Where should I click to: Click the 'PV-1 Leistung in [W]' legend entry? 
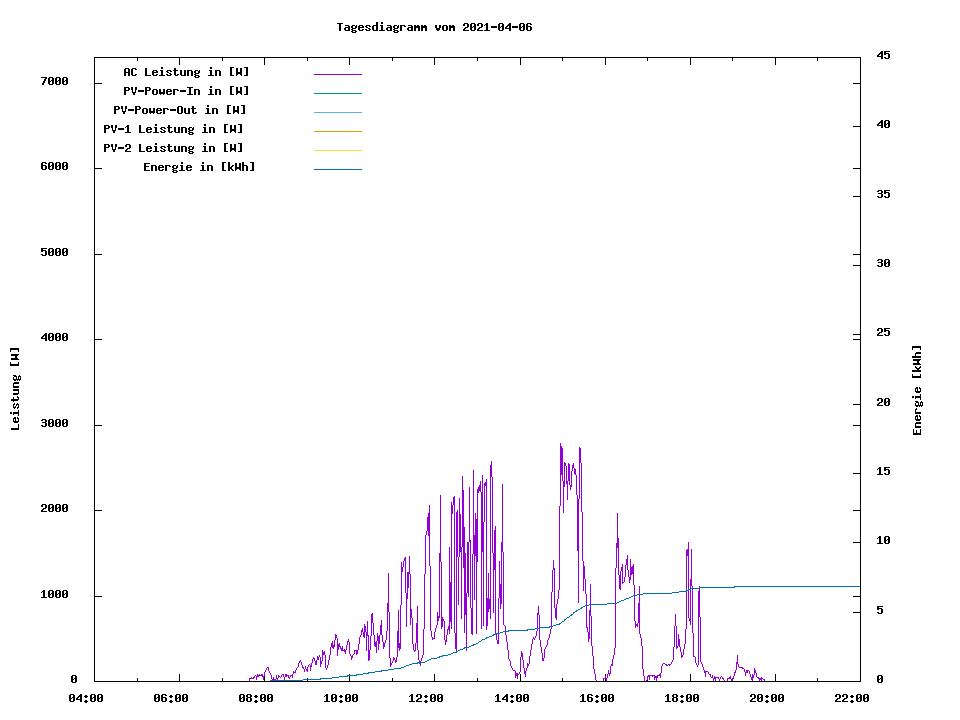coord(173,129)
